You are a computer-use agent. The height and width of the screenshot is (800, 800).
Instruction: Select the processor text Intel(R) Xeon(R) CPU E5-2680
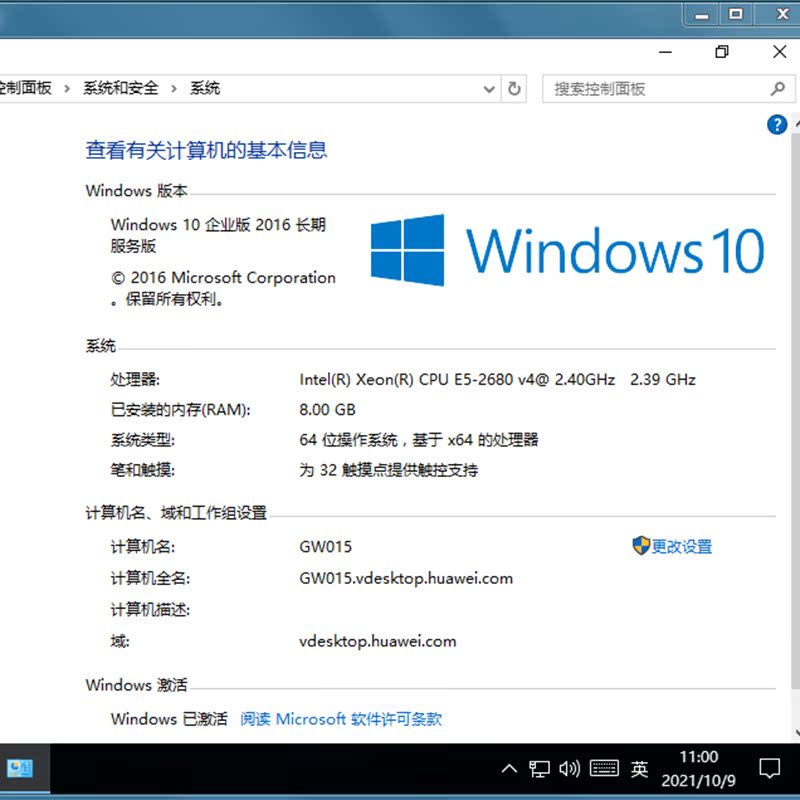(x=406, y=380)
